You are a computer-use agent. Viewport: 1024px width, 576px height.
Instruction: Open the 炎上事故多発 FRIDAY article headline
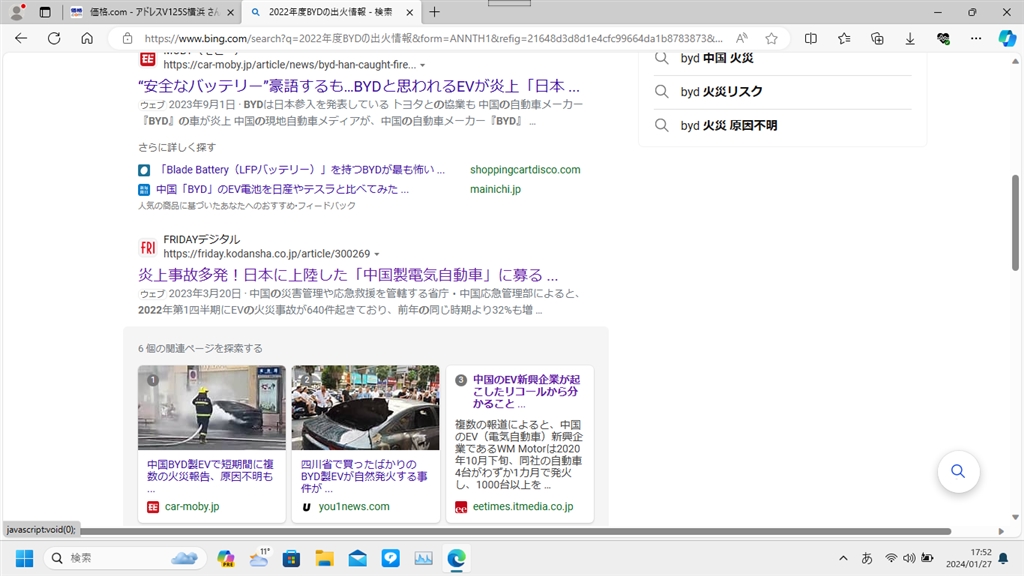click(348, 275)
